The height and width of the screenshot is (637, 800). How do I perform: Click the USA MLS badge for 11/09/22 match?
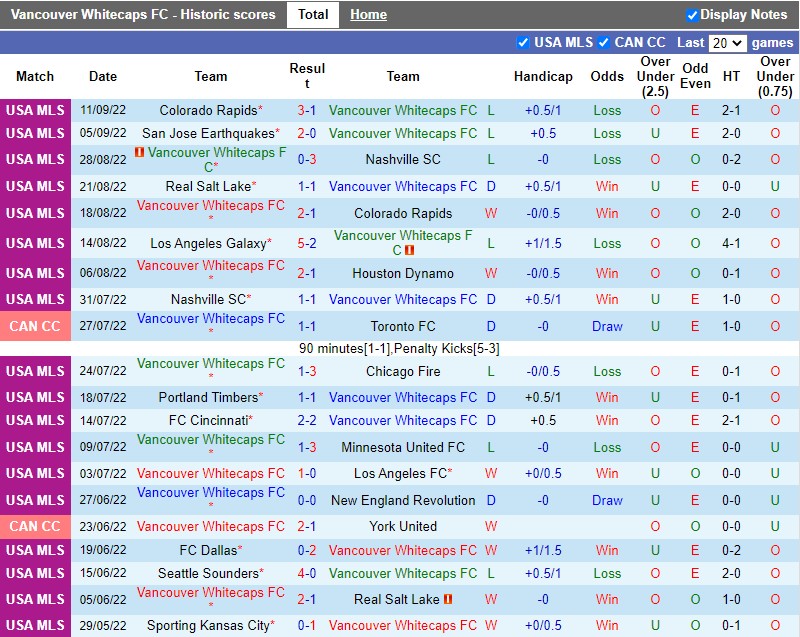tap(35, 110)
